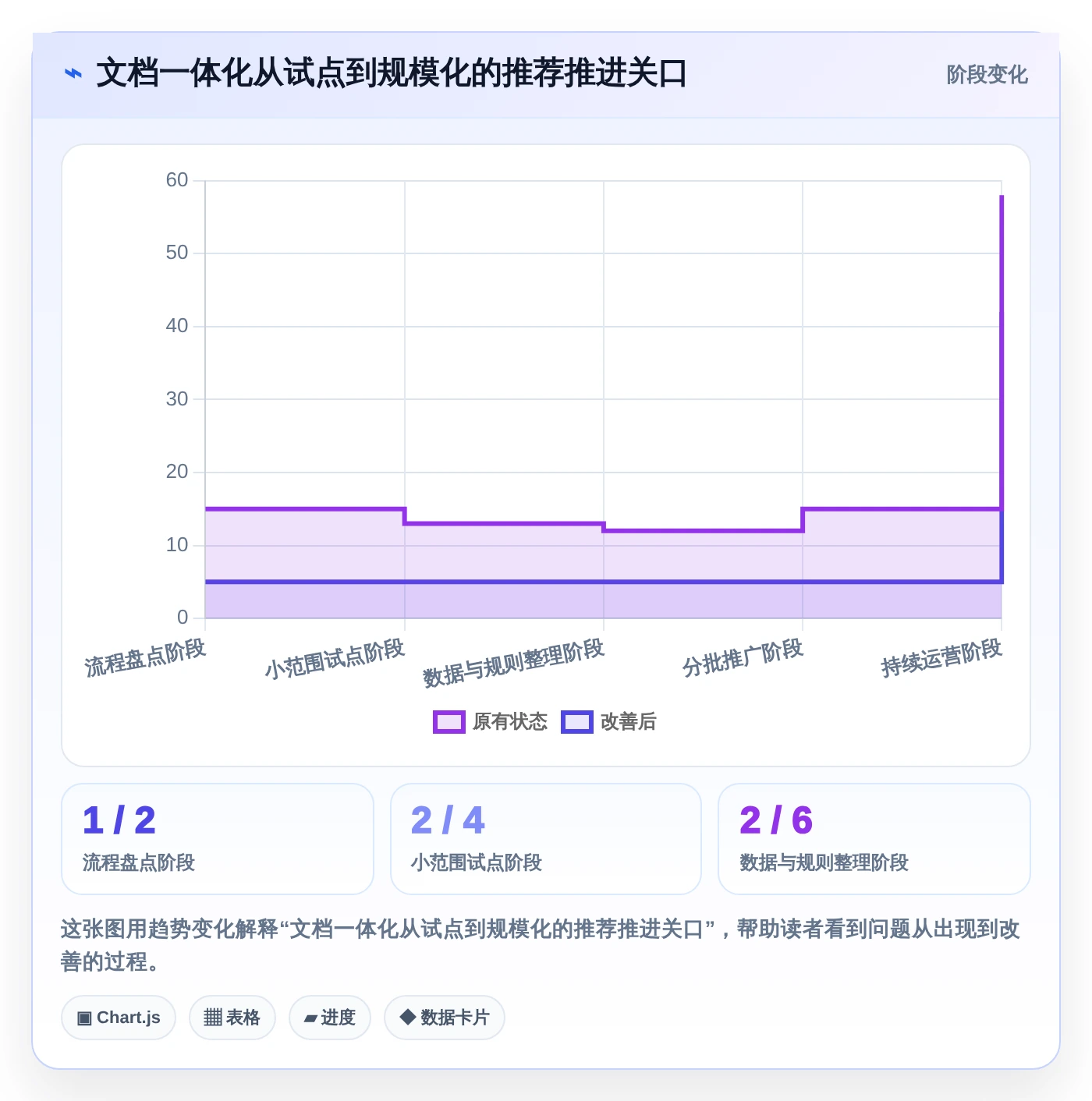Click the chart title 文档一体化从试点到规模化的推荐推进关口
This screenshot has width=1092, height=1101.
(x=392, y=74)
